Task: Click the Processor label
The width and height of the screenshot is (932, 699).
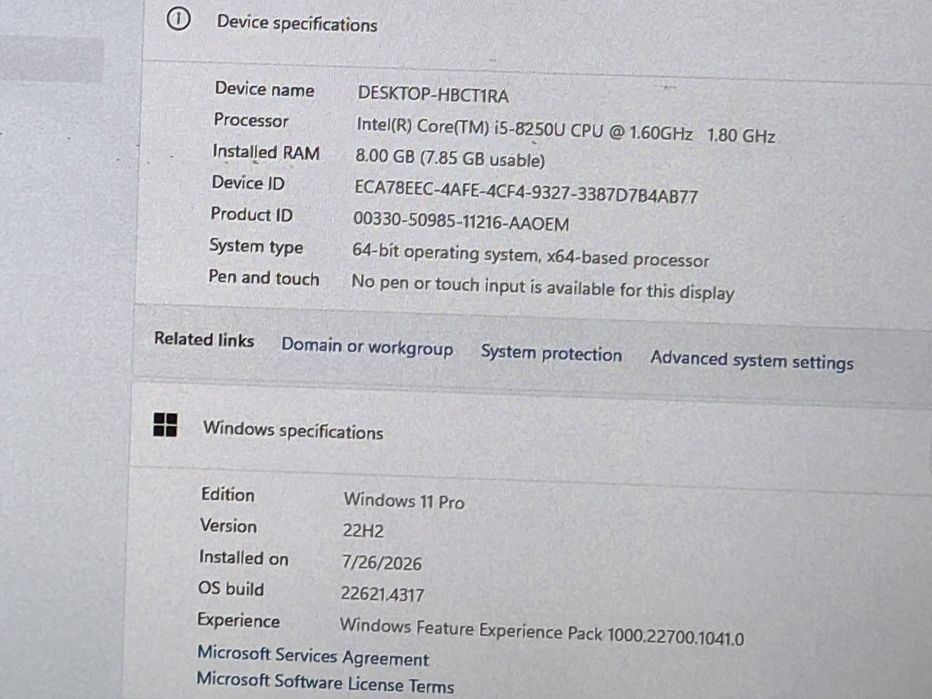Action: click(251, 121)
